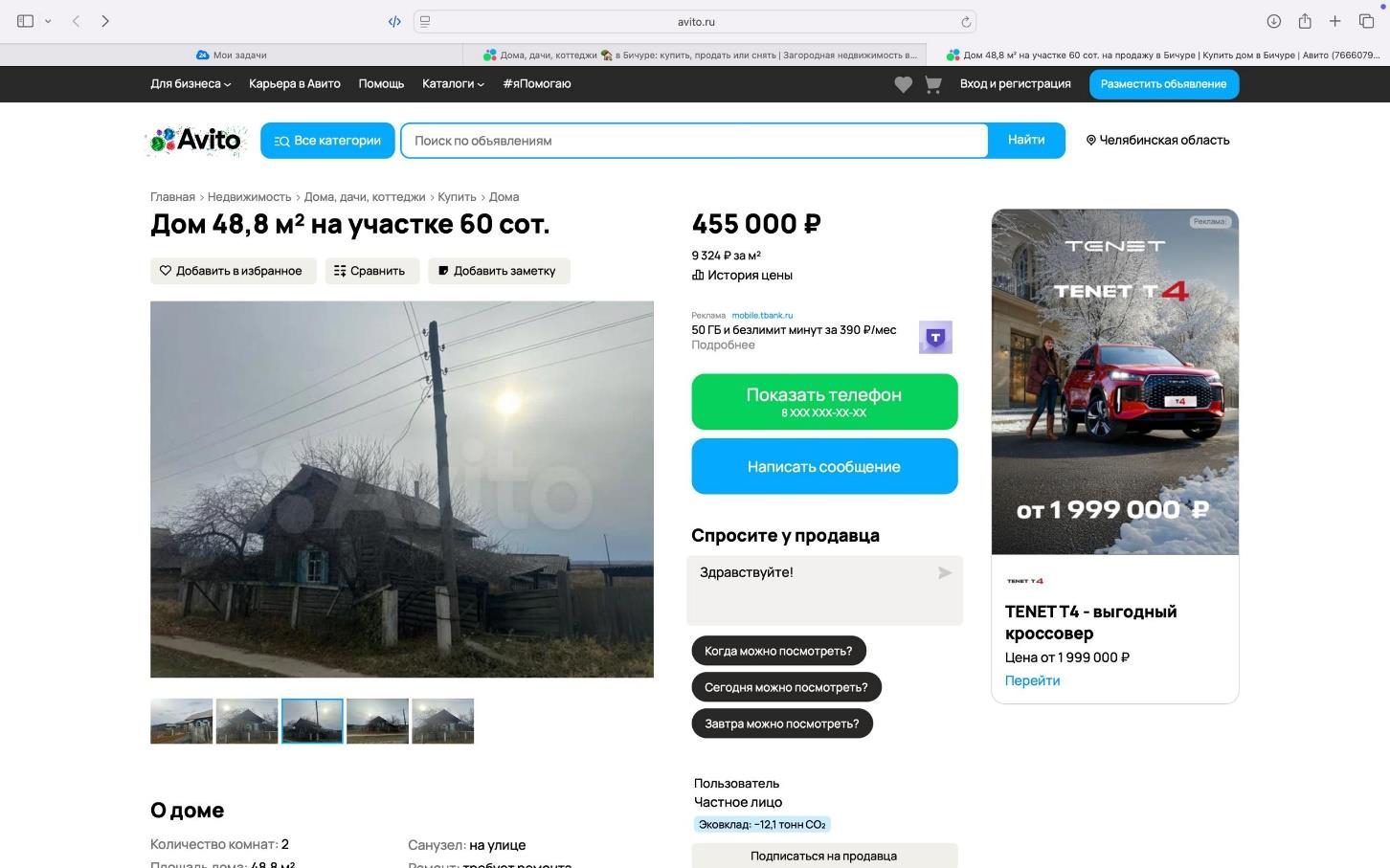Open Safari downloads icon
This screenshot has width=1390, height=868.
click(x=1273, y=21)
